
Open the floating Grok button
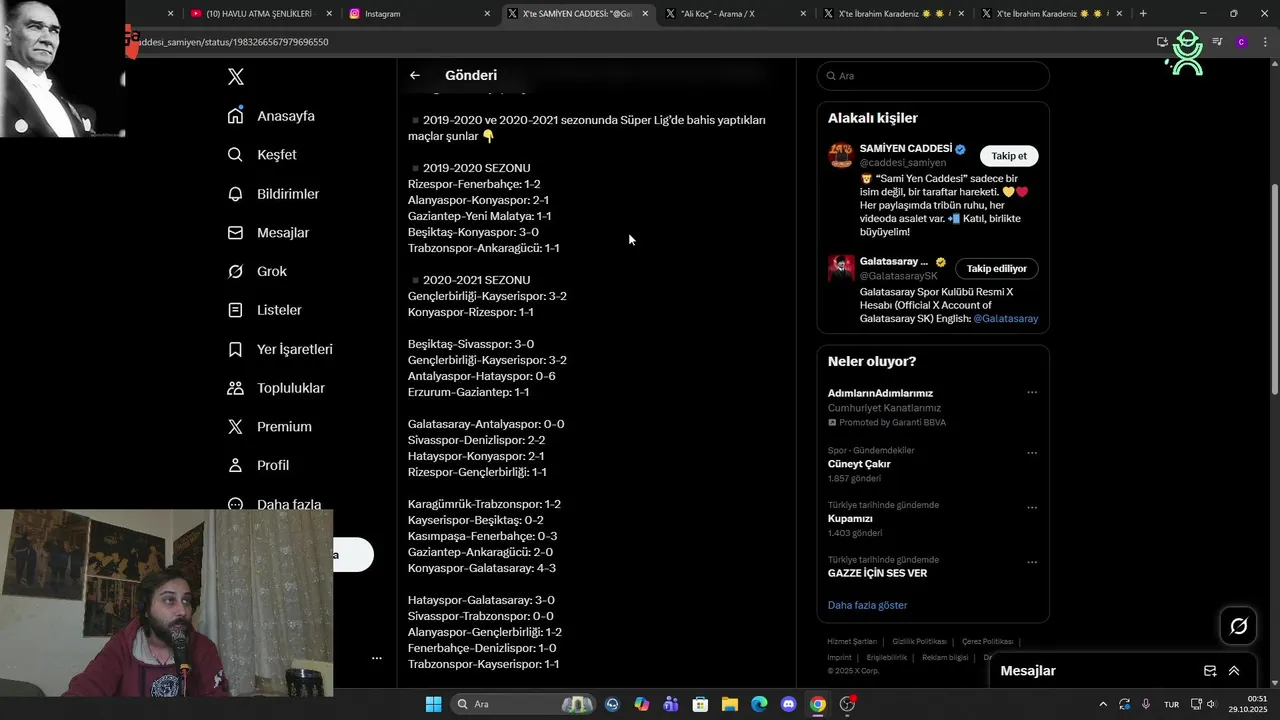point(1238,626)
